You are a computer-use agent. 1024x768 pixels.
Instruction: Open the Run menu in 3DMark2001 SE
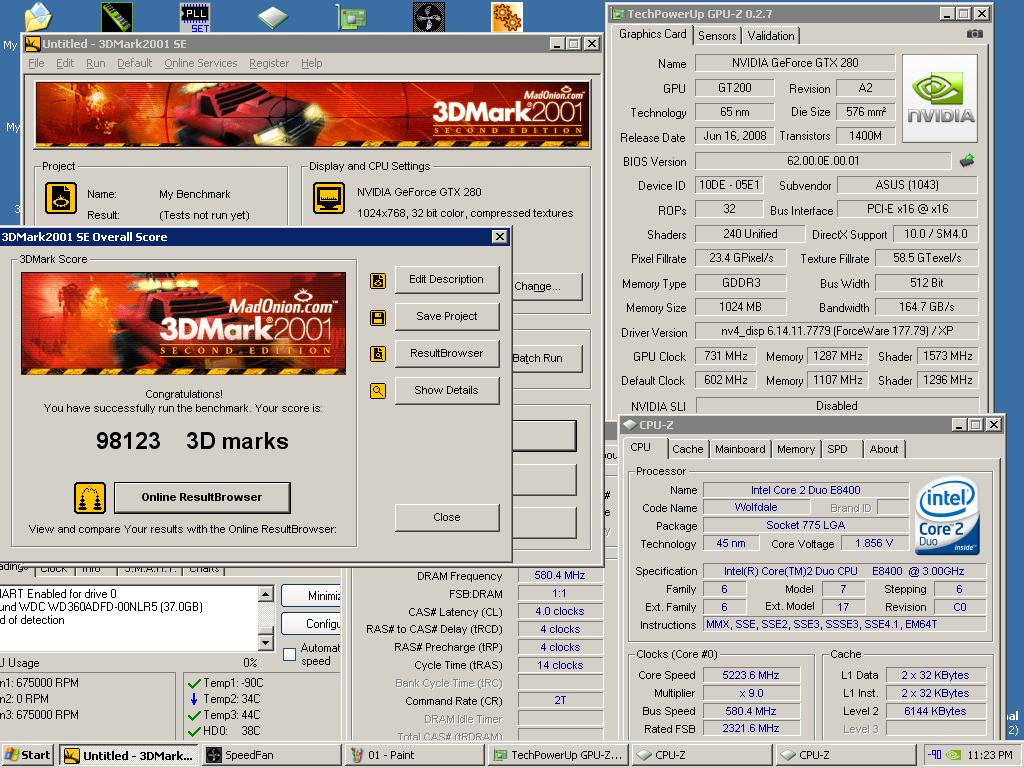(95, 63)
